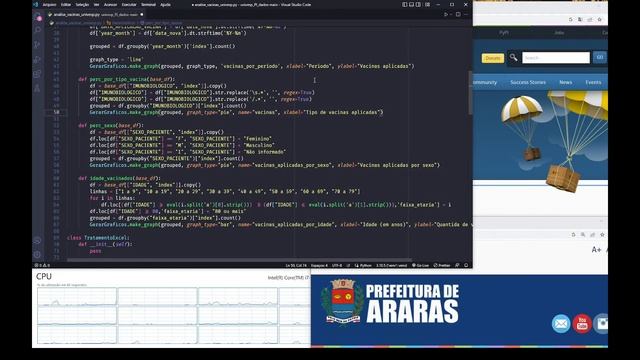Viewport: 640px width, 360px height.
Task: Open the editor More Actions ellipsis
Action: [466, 14]
